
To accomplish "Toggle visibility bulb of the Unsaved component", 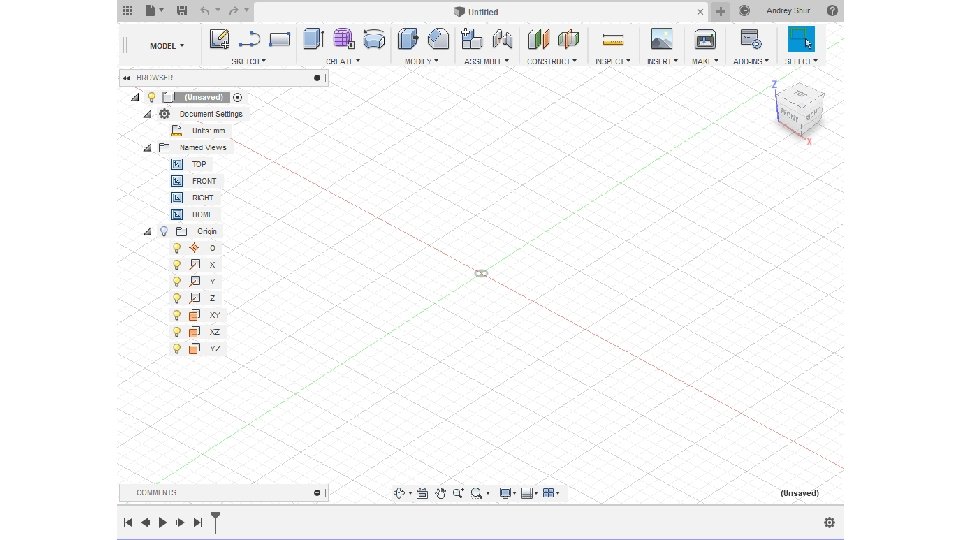I will (152, 97).
